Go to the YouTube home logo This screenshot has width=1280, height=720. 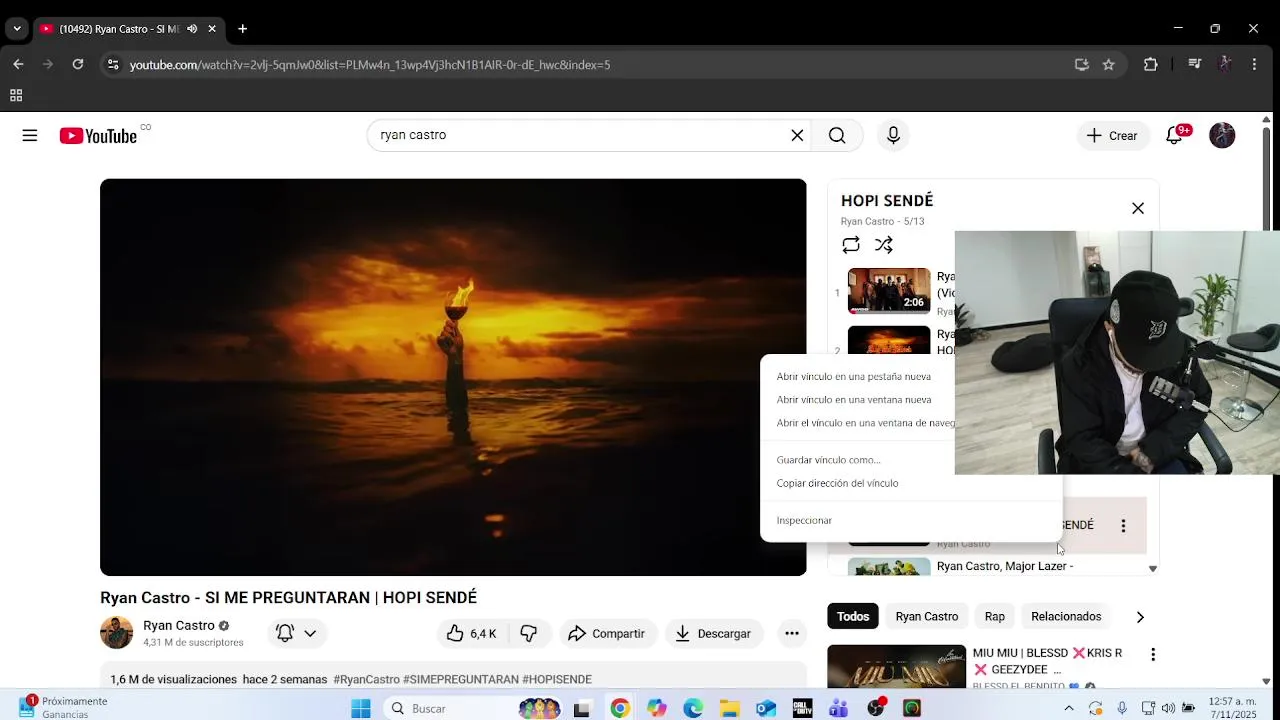pyautogui.click(x=98, y=136)
